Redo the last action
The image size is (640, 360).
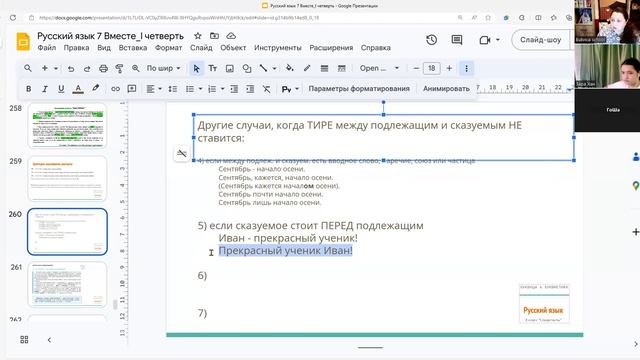(x=87, y=69)
